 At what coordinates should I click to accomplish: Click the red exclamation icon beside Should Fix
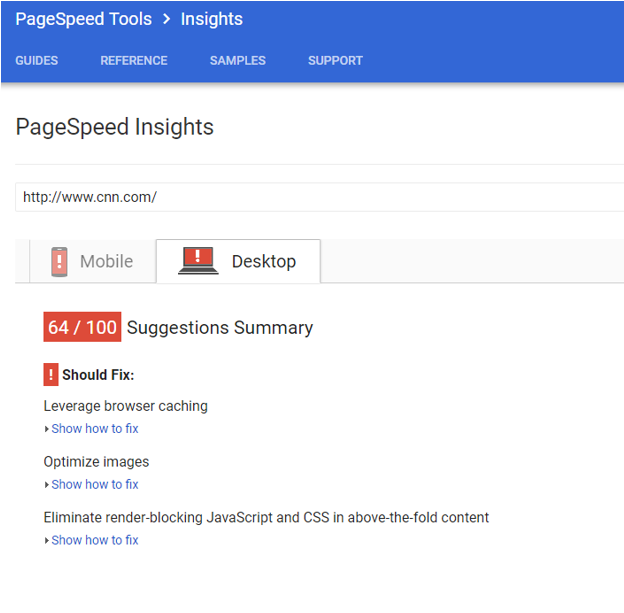pyautogui.click(x=51, y=375)
